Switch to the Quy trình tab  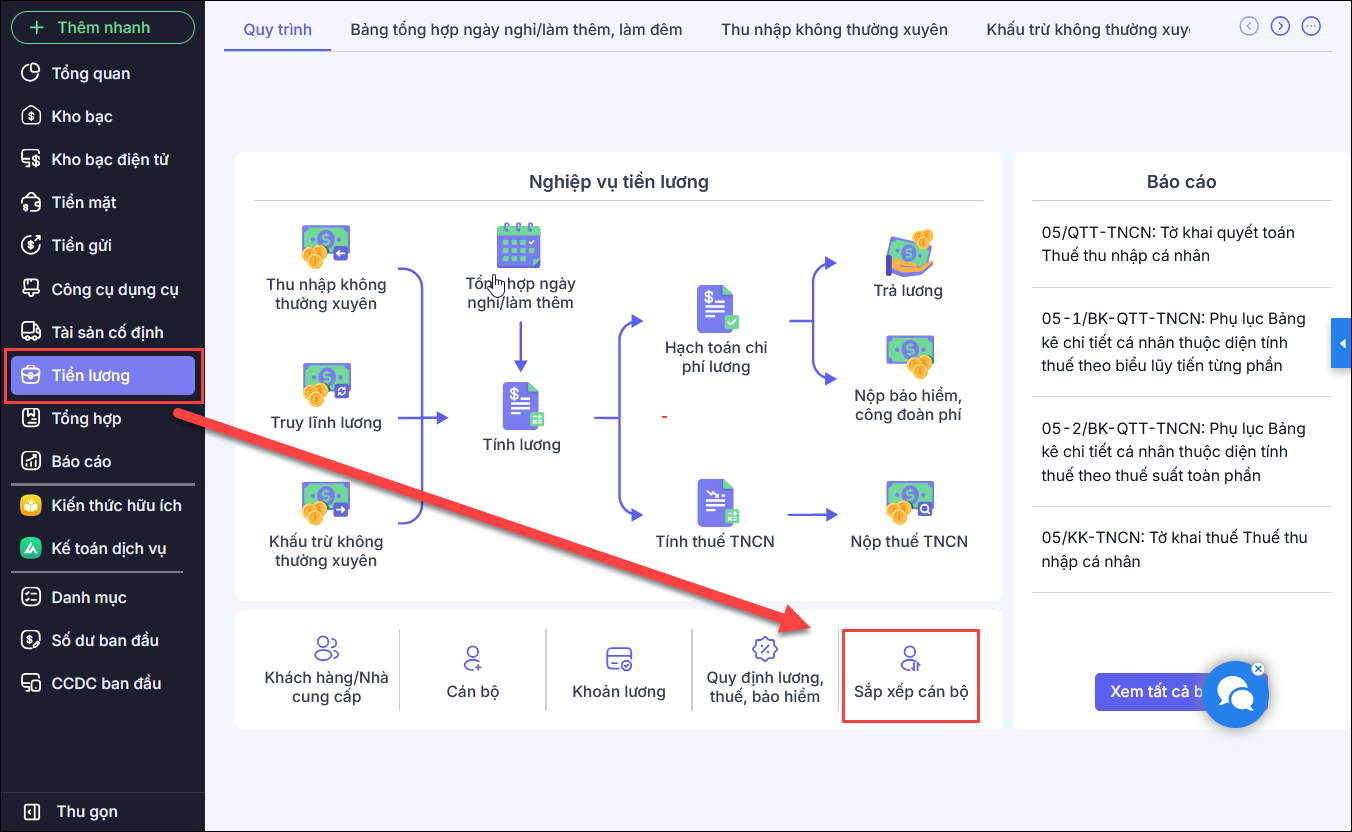pos(278,29)
